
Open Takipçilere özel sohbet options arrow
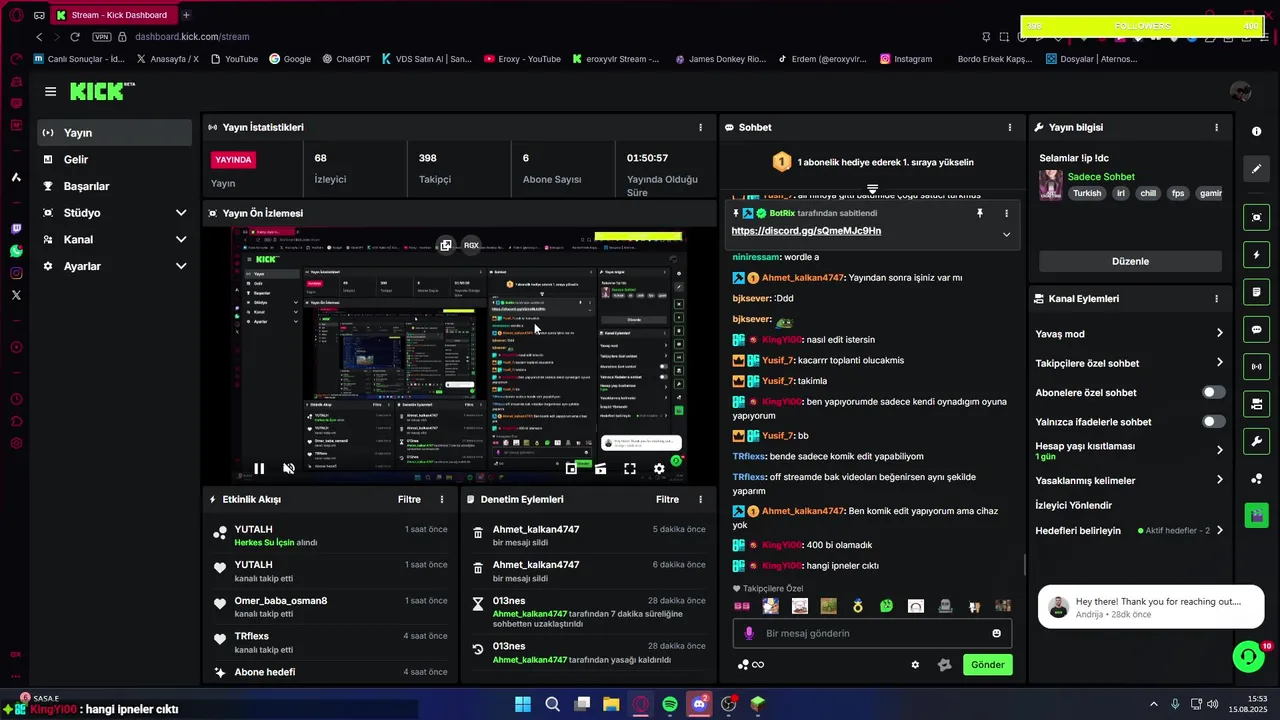[1219, 362]
